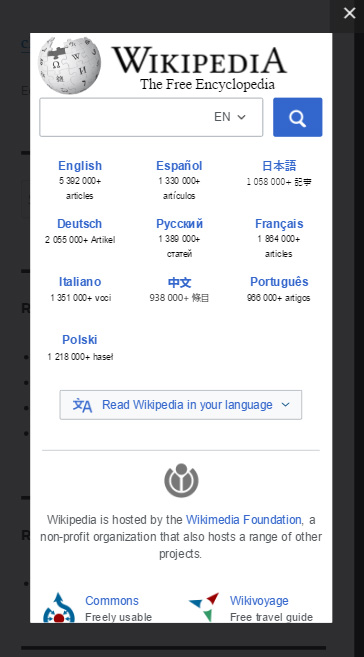The image size is (364, 657).
Task: Click The Free Encyclopedia tagline
Action: pyautogui.click(x=207, y=84)
